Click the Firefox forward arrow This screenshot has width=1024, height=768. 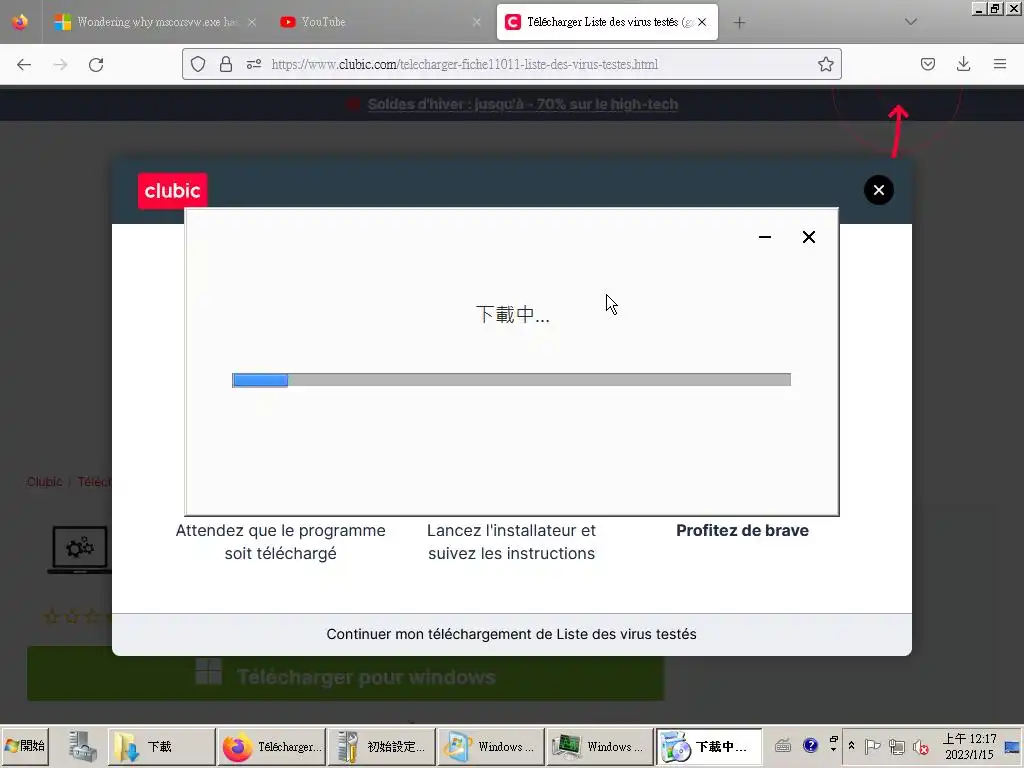60,65
